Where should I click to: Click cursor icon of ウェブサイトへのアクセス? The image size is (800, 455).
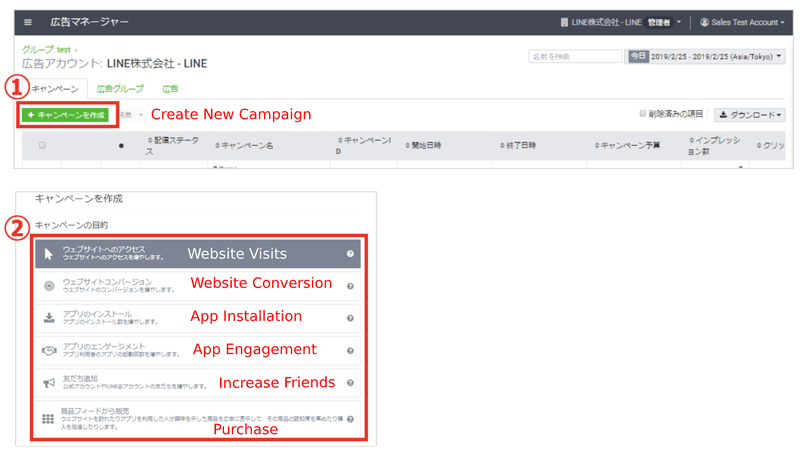tap(48, 254)
